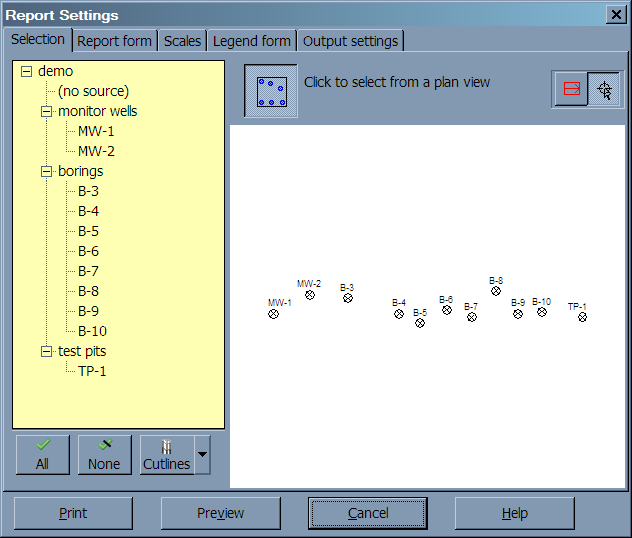Click the B-8 boring marker on plan
632x538 pixels.
click(x=496, y=291)
